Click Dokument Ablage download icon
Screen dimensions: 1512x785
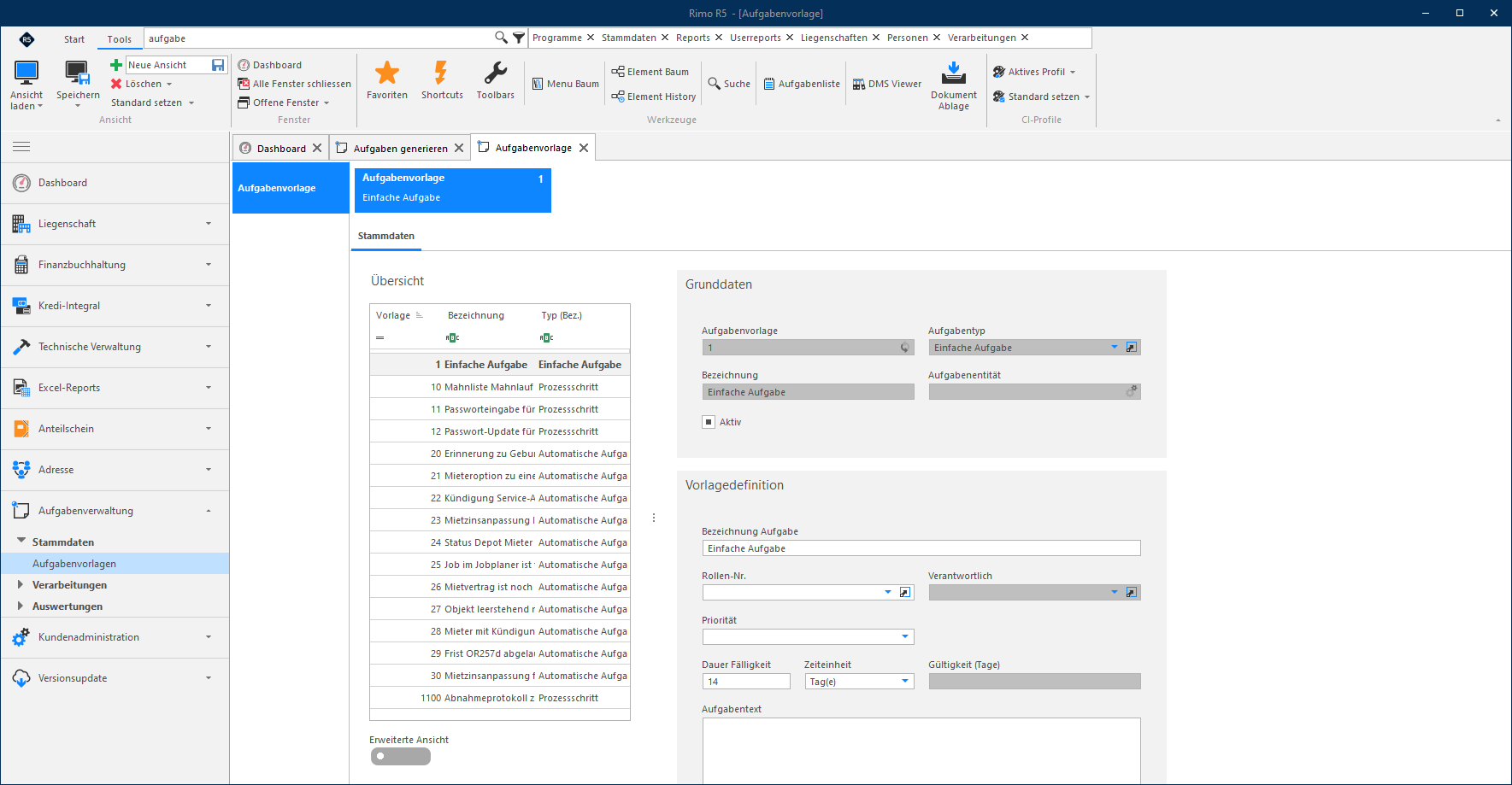click(954, 73)
